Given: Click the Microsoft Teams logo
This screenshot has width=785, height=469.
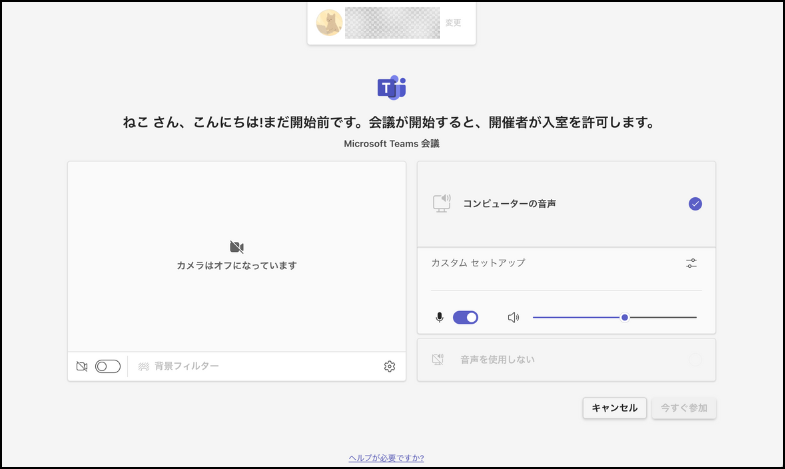Looking at the screenshot, I should click(391, 88).
